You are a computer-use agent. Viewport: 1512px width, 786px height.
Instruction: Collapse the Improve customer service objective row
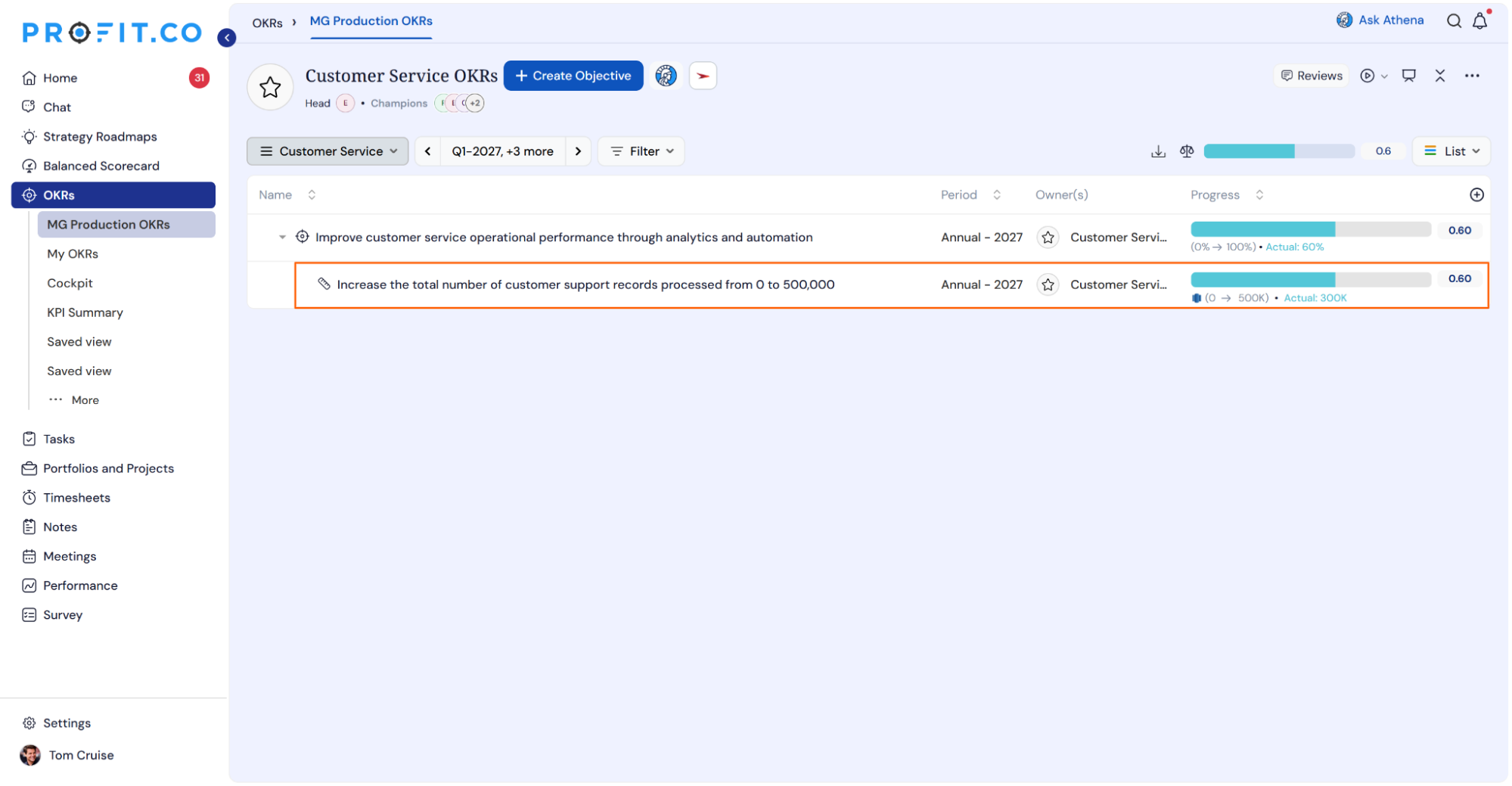[x=282, y=238]
